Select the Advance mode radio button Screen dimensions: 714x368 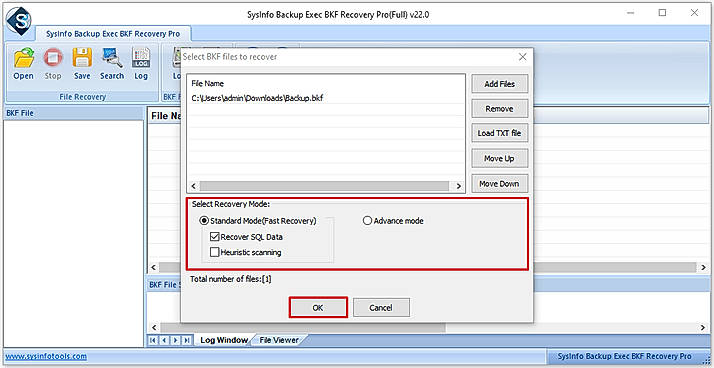tap(367, 221)
